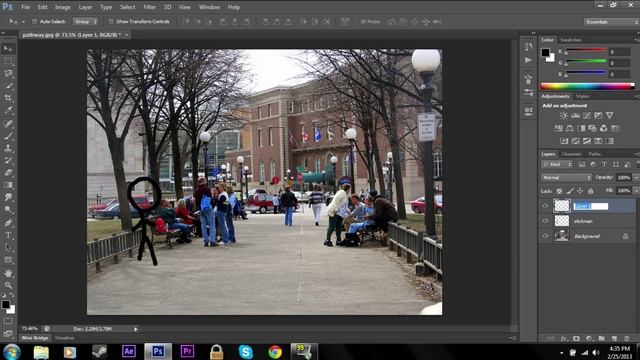Pick a color from the spectrum ramp

point(587,86)
